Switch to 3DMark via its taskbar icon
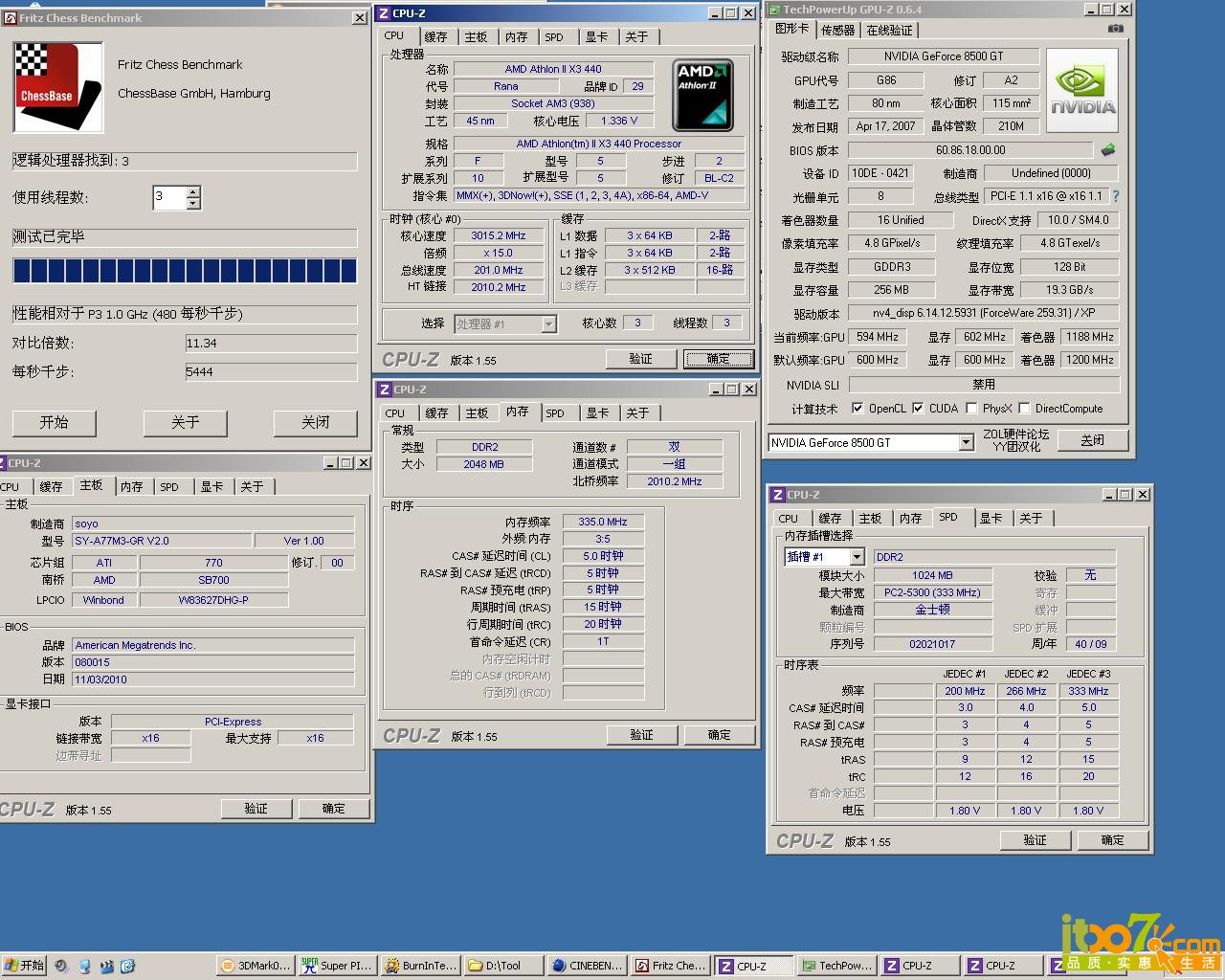The height and width of the screenshot is (980, 1225). pos(255,966)
